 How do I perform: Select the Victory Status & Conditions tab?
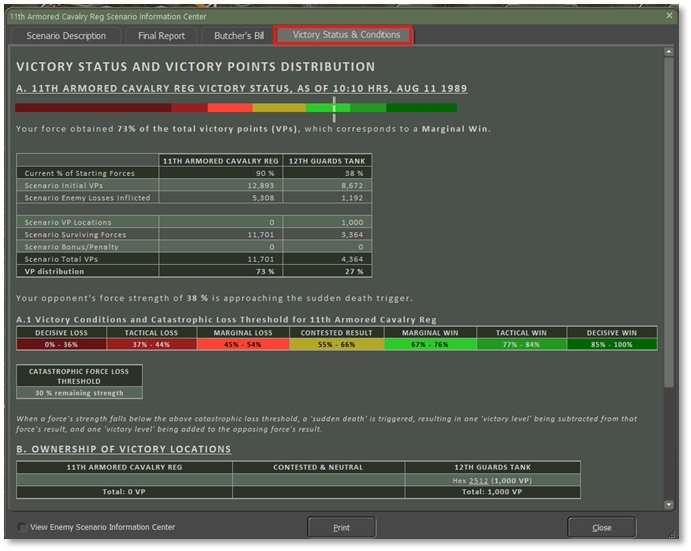click(x=345, y=35)
